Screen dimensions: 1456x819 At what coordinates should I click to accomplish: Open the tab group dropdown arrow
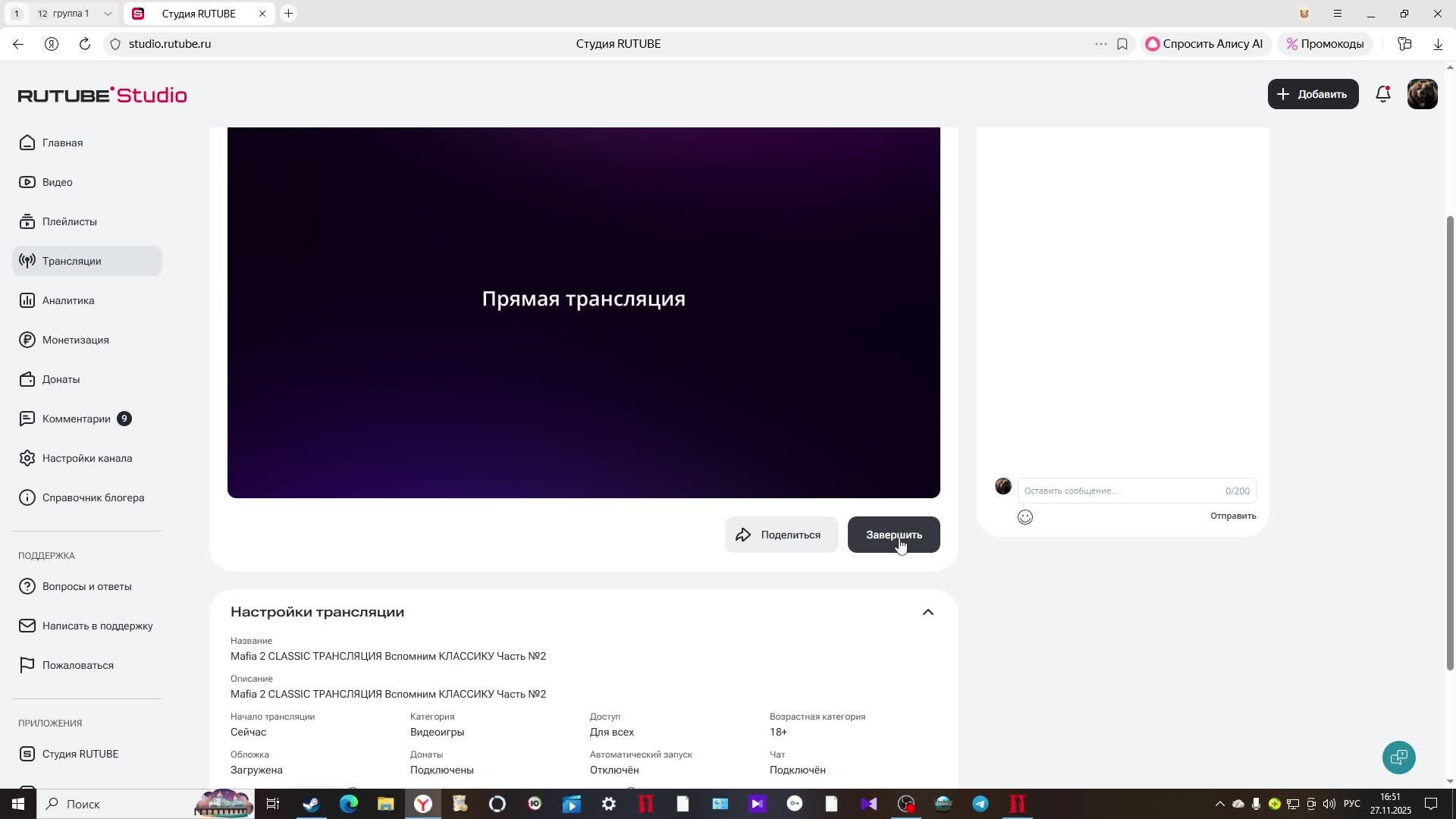click(x=107, y=14)
